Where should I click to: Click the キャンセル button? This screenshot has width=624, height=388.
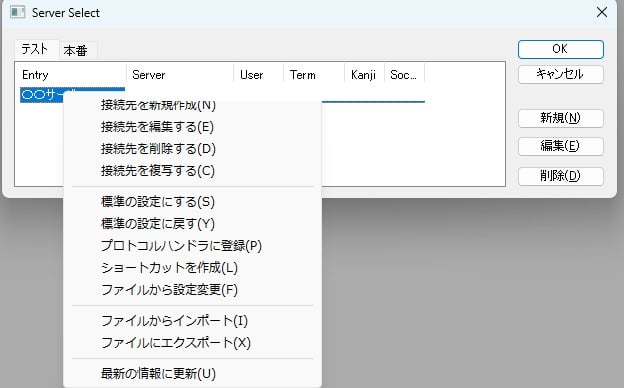coord(560,74)
